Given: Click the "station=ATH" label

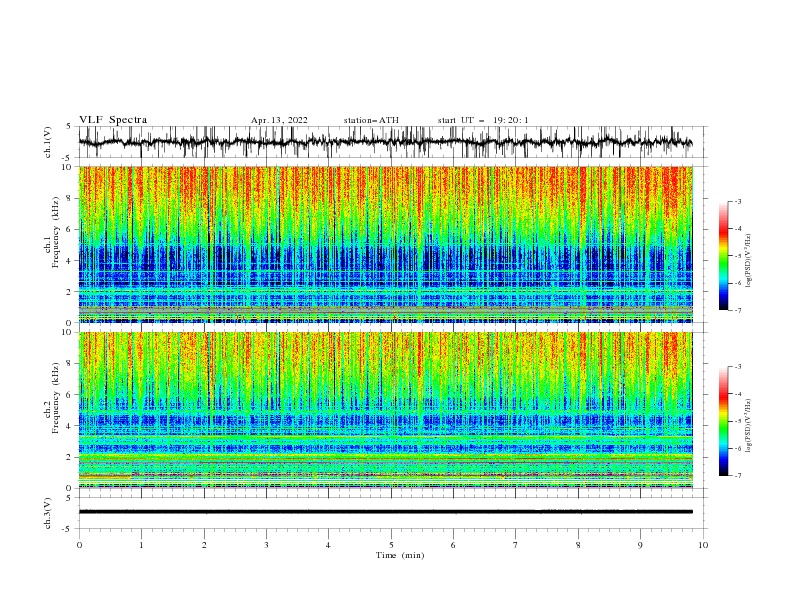Looking at the screenshot, I should [371, 120].
